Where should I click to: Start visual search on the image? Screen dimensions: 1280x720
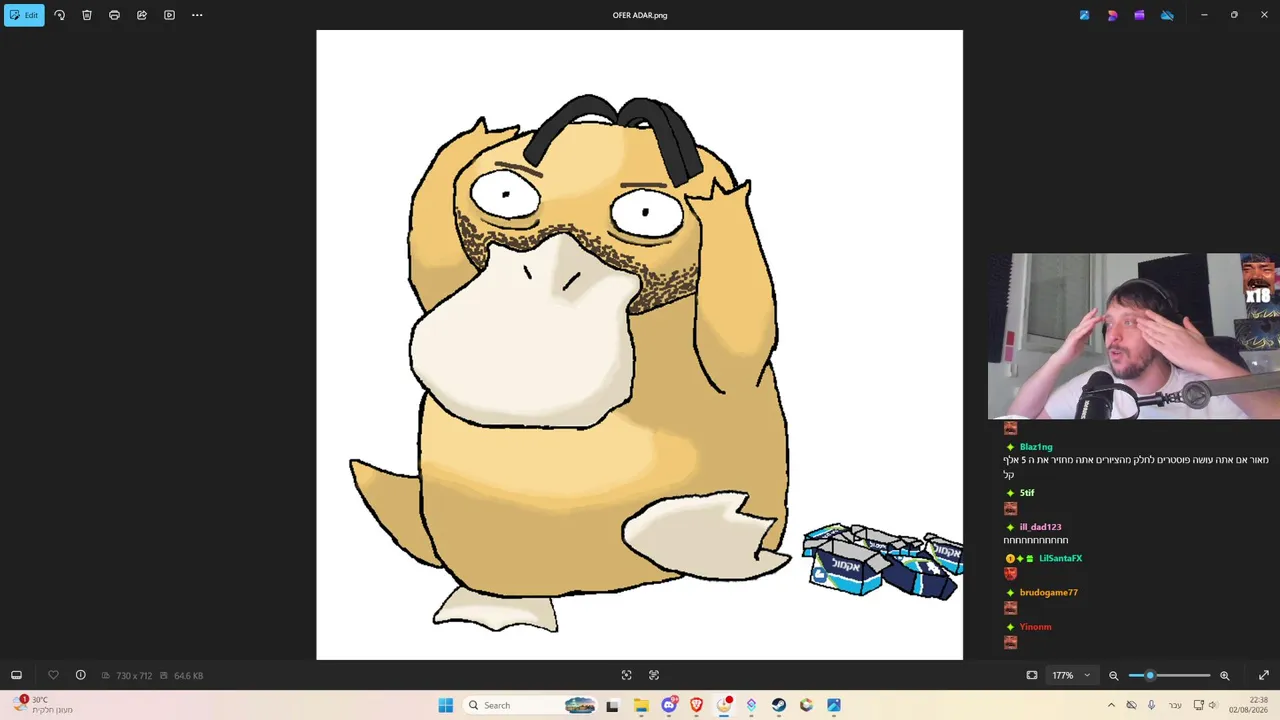tap(626, 675)
